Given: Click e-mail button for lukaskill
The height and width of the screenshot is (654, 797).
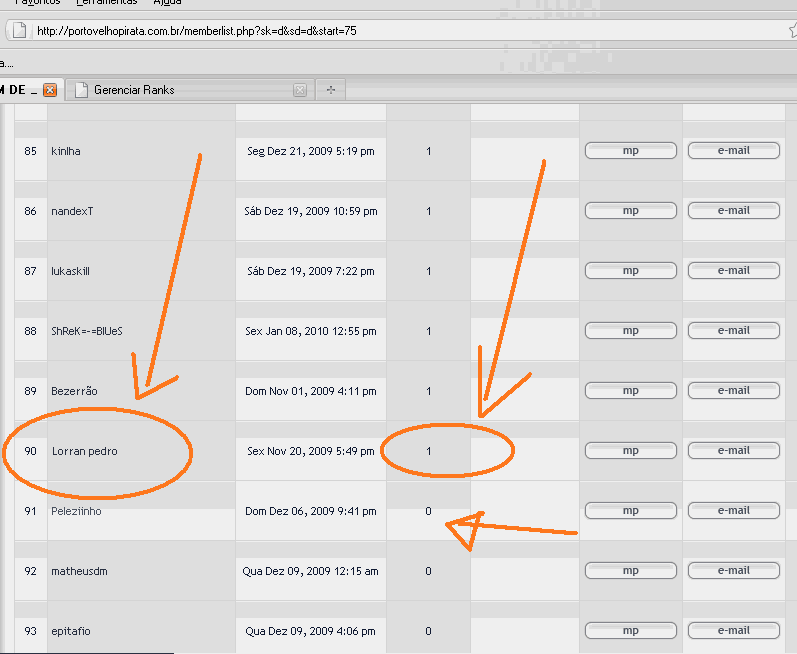Looking at the screenshot, I should tap(733, 271).
